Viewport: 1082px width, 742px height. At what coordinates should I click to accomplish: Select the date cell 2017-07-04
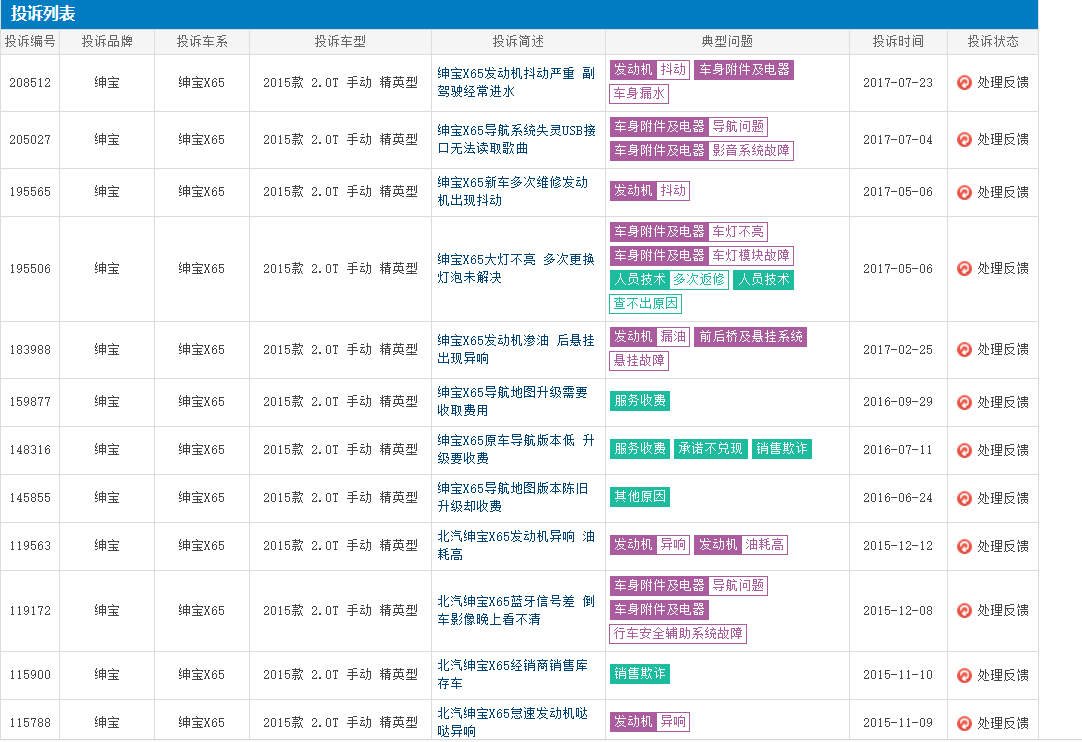(898, 139)
